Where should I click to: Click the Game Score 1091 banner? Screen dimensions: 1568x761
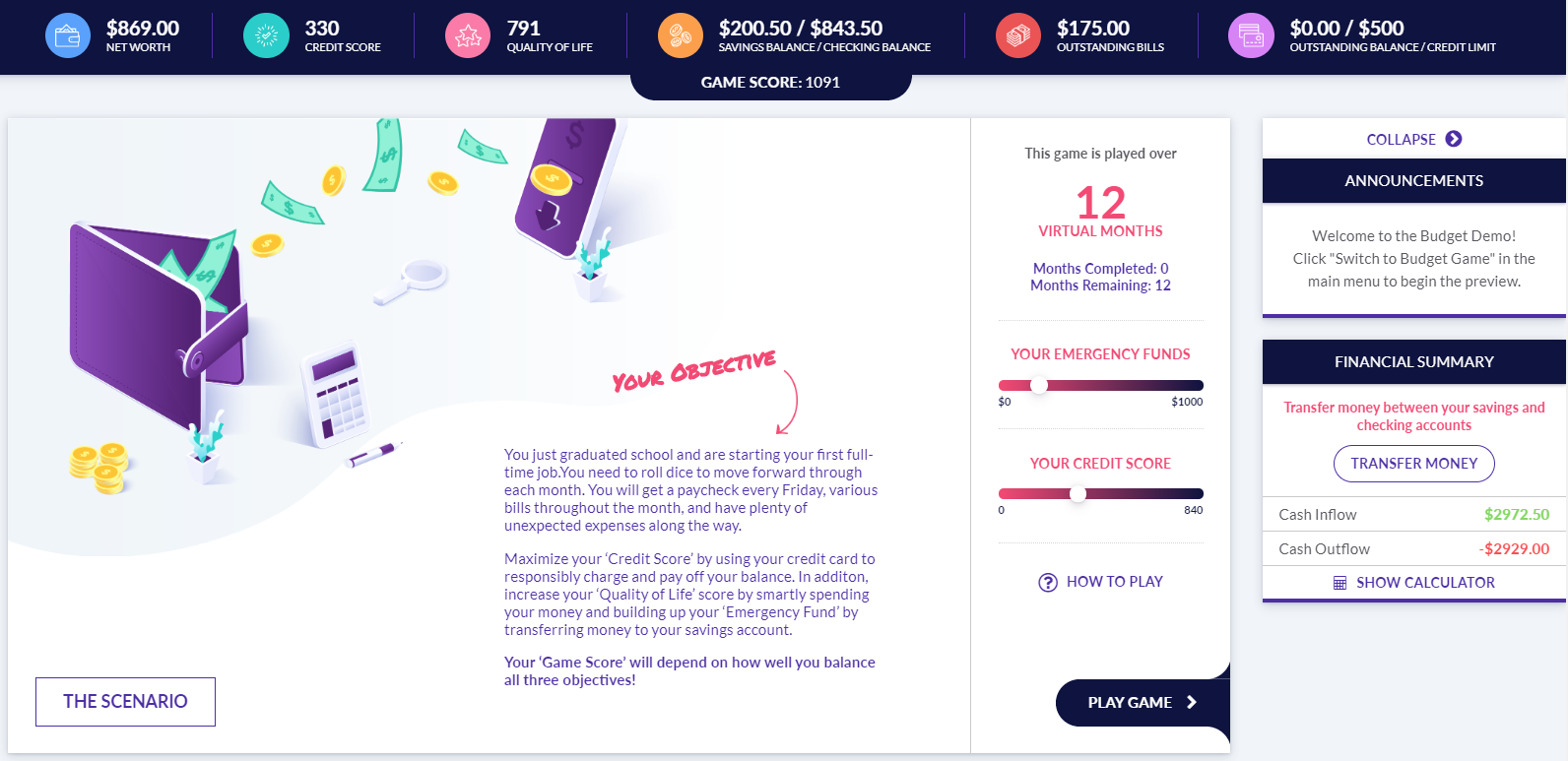[770, 83]
